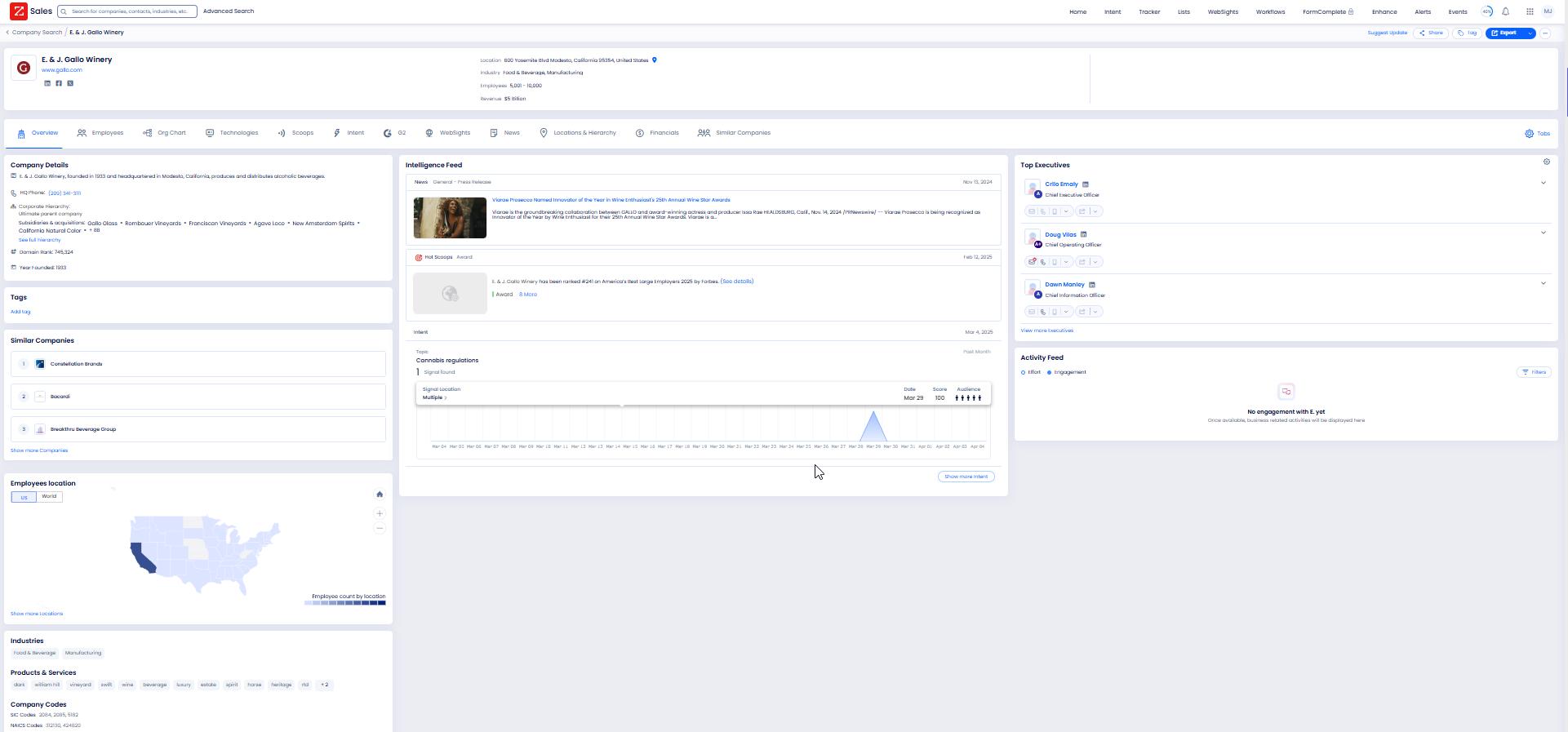Open the Viarae Prosecco news thumbnail
The width and height of the screenshot is (1568, 732).
[450, 218]
